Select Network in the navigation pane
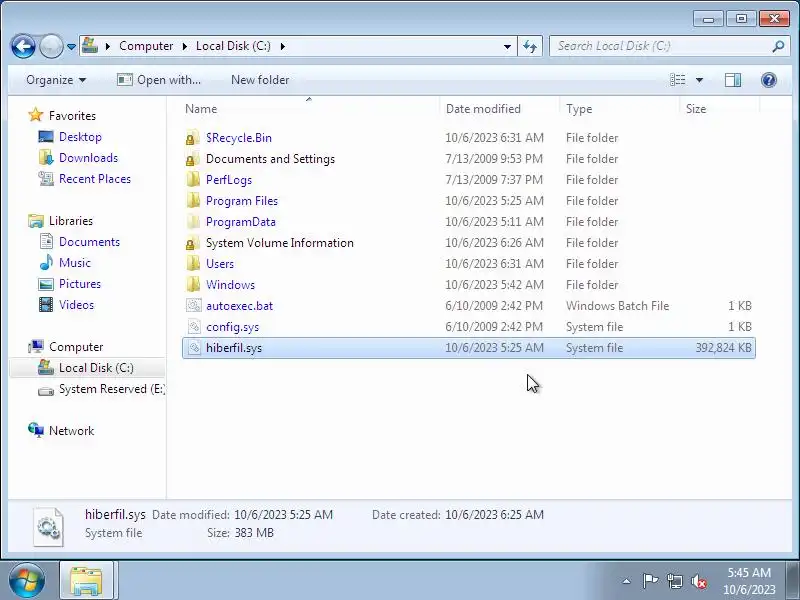The height and width of the screenshot is (600, 800). click(x=61, y=431)
